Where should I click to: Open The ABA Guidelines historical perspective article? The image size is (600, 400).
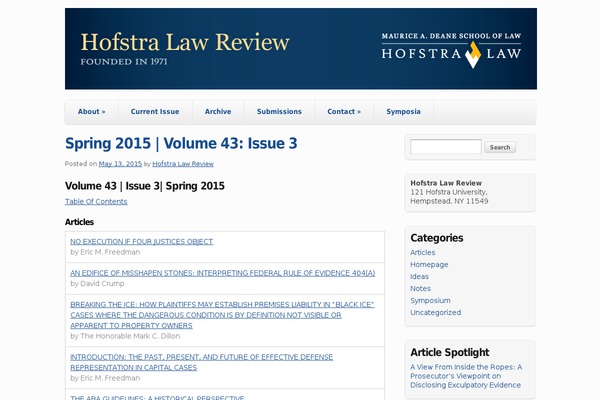(x=157, y=397)
